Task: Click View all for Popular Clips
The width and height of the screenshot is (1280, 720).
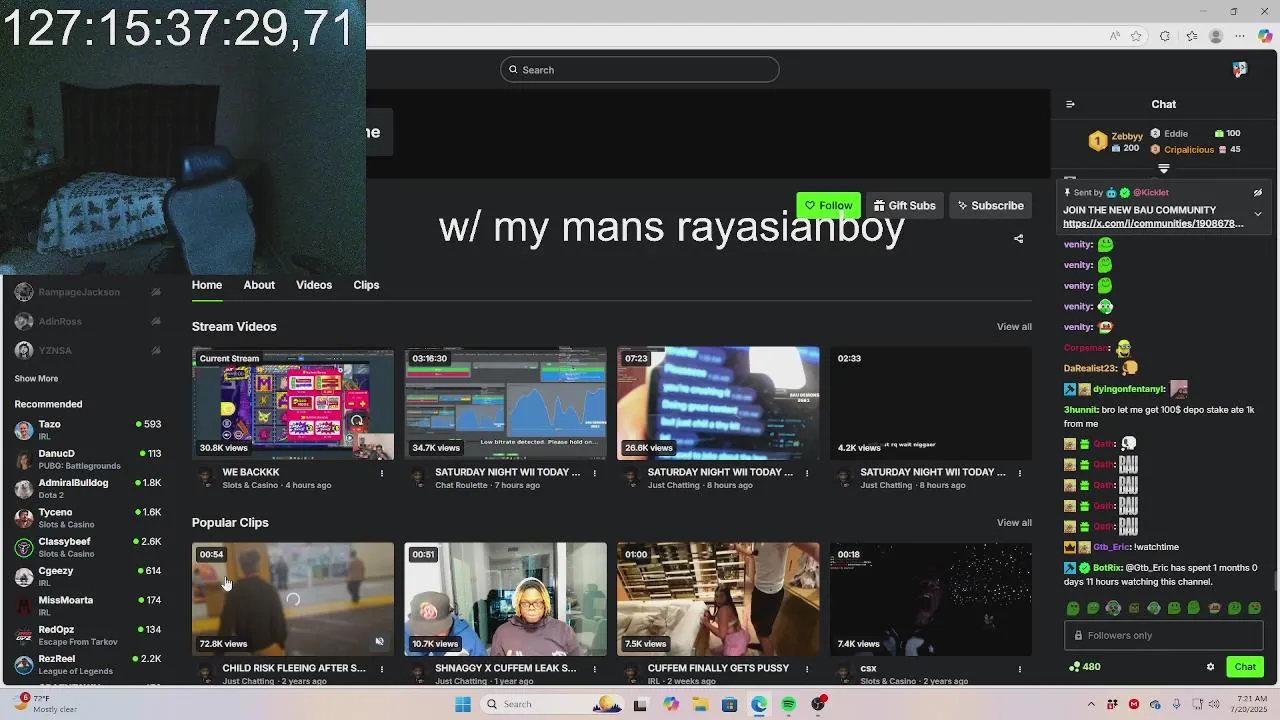Action: [x=1014, y=523]
